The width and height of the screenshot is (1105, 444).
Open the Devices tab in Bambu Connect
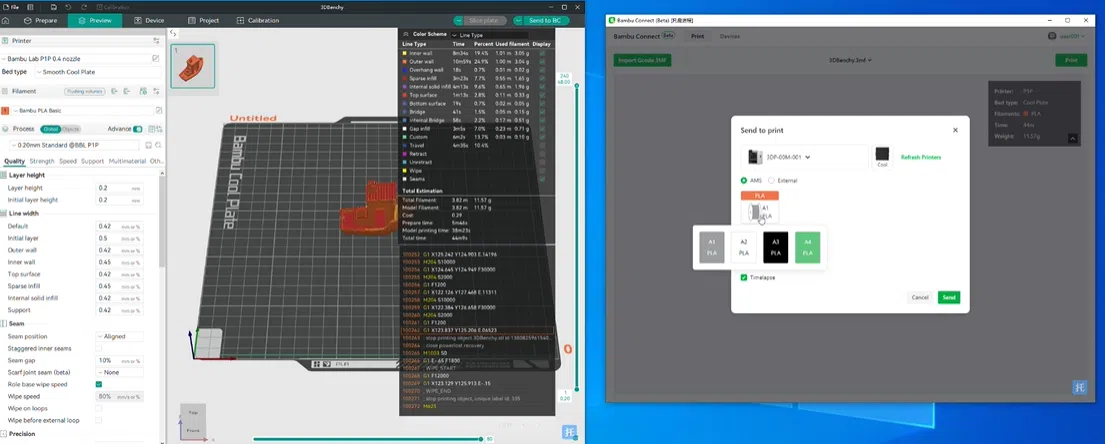(x=729, y=36)
